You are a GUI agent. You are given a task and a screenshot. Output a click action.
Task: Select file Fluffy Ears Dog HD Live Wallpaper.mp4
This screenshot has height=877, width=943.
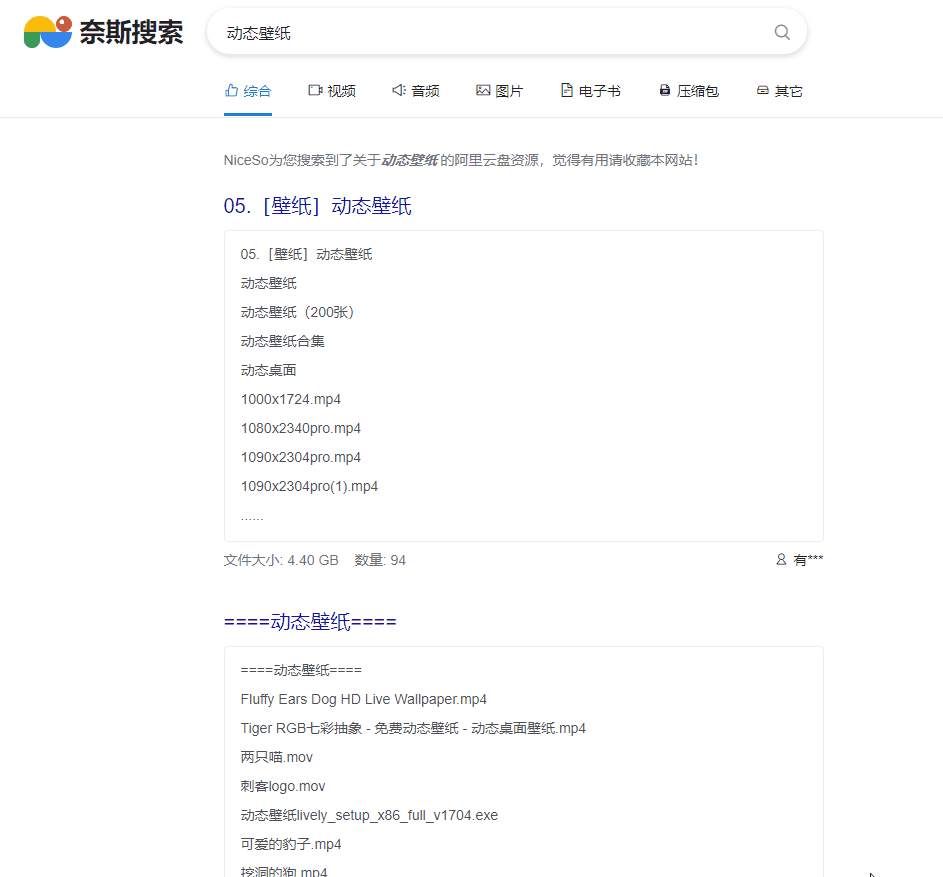(364, 699)
